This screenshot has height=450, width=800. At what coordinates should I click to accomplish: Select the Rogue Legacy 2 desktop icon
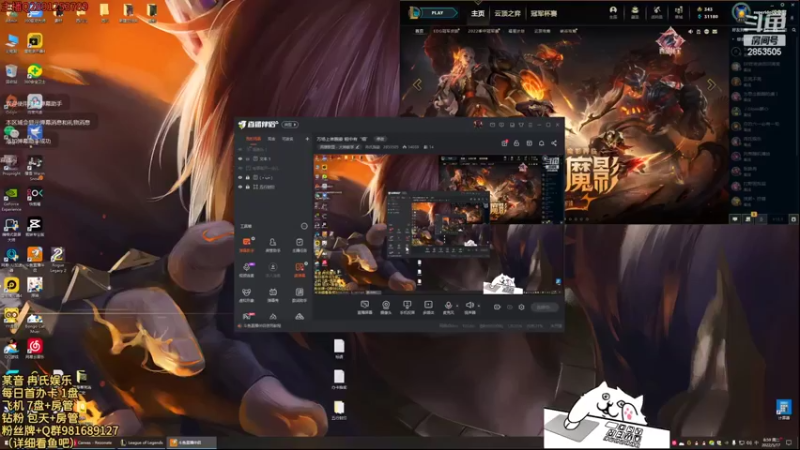tap(57, 260)
